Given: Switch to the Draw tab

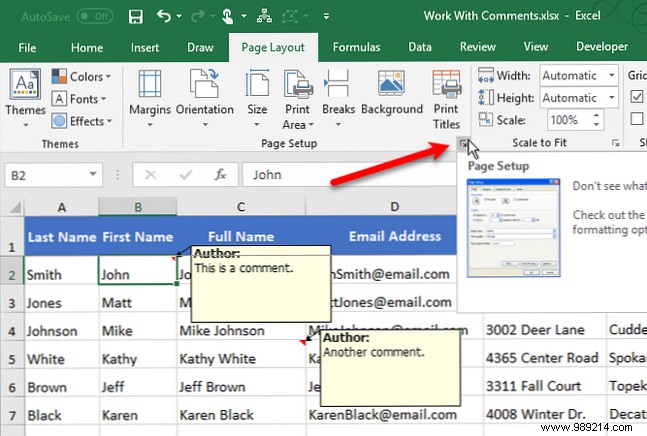Looking at the screenshot, I should pos(200,47).
